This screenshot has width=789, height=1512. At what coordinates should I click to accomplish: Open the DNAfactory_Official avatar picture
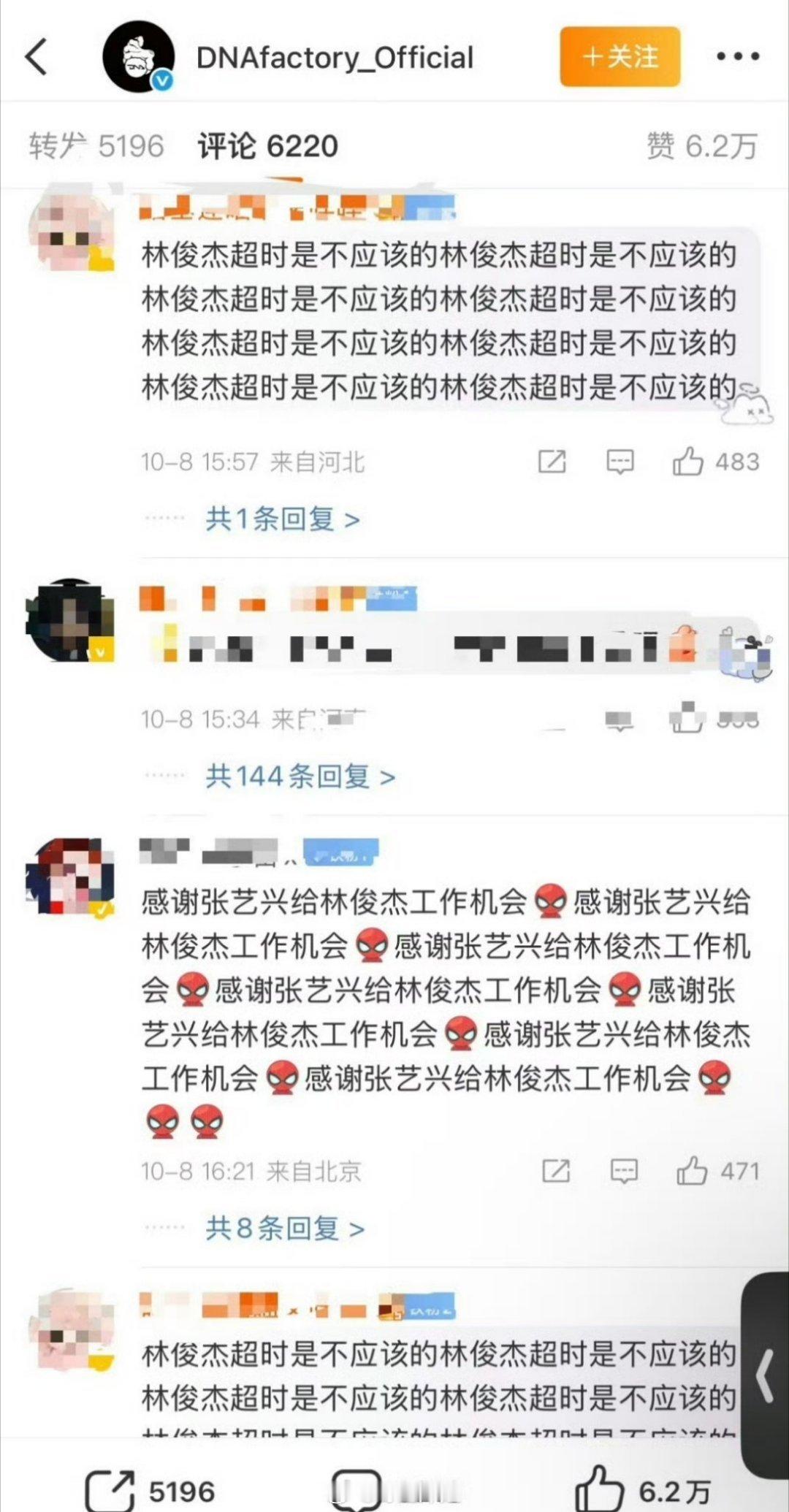point(137,57)
